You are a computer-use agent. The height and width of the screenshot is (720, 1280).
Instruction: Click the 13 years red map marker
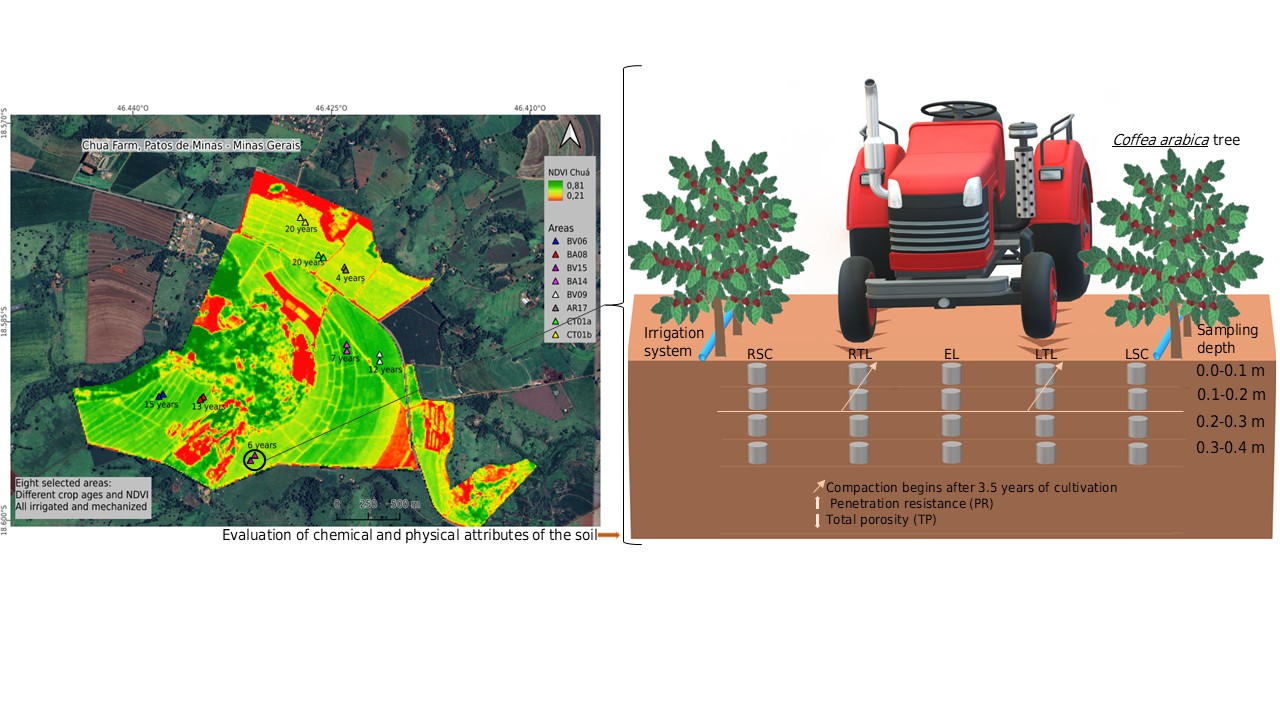pos(202,398)
